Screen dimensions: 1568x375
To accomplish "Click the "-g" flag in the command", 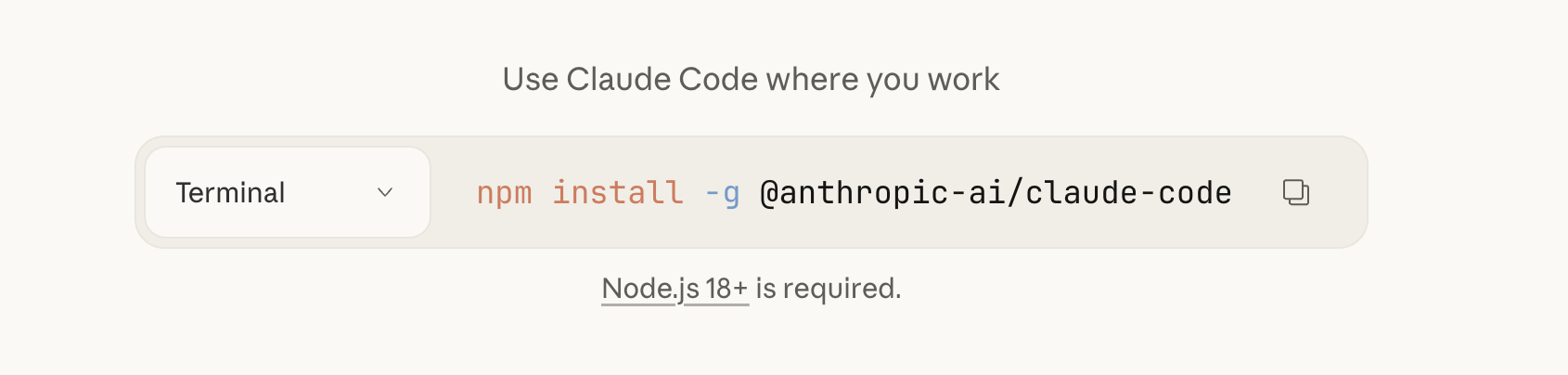I will tap(722, 192).
